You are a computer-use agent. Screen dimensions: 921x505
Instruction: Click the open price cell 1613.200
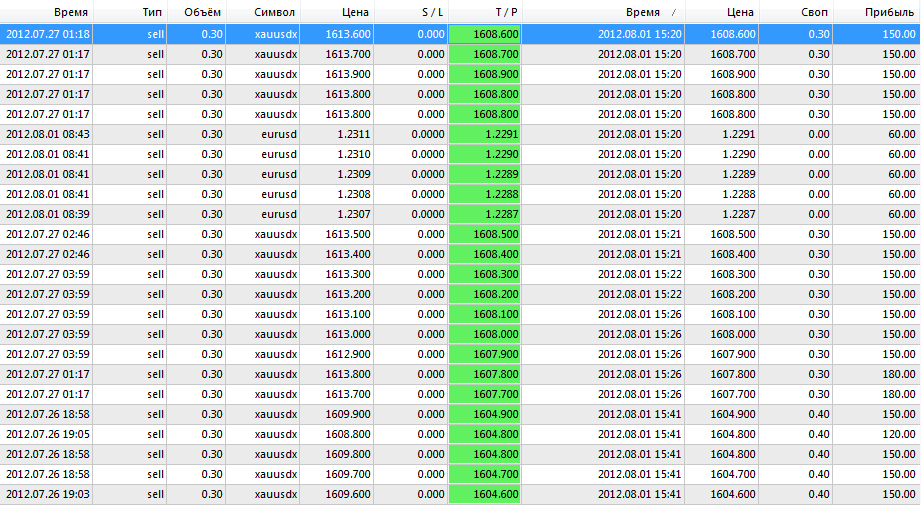coord(337,294)
